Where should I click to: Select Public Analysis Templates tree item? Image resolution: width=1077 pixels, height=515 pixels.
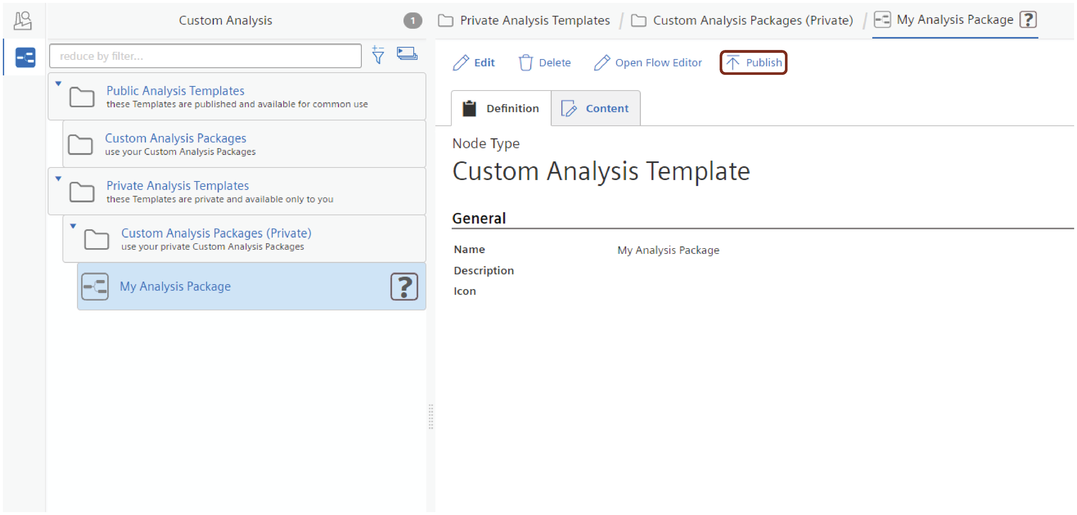237,97
